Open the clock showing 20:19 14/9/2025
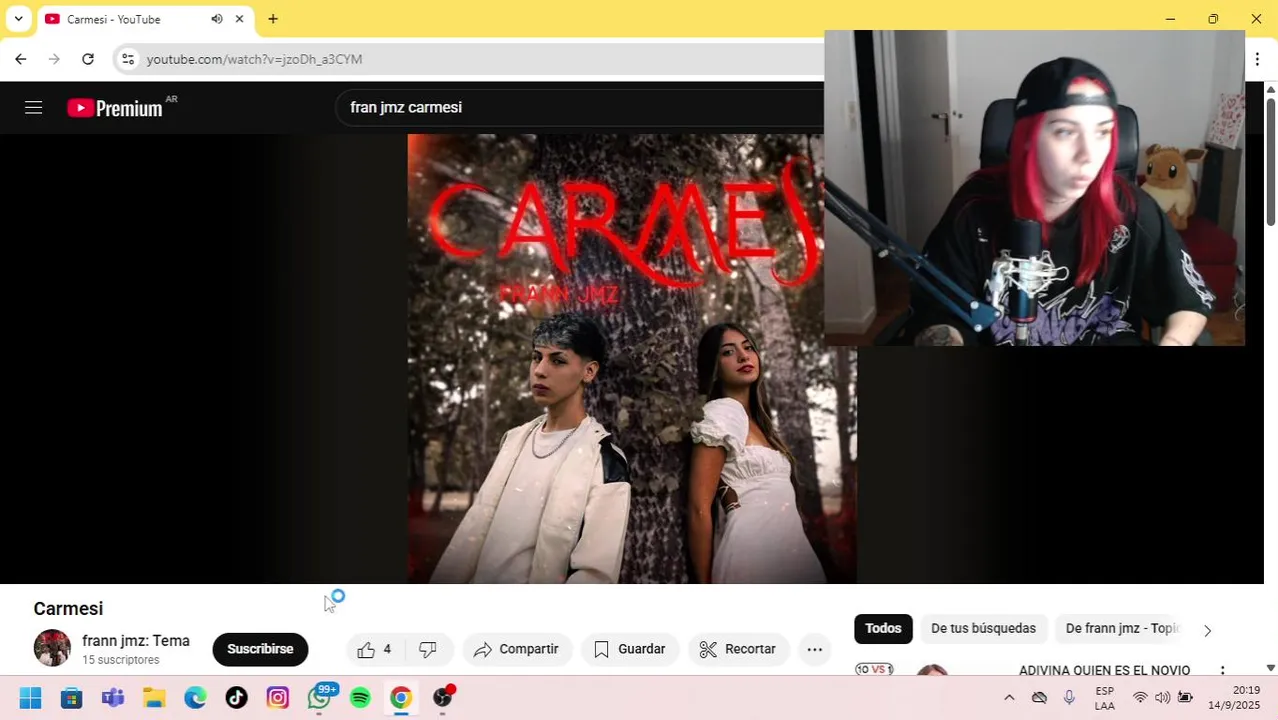 pyautogui.click(x=1234, y=698)
